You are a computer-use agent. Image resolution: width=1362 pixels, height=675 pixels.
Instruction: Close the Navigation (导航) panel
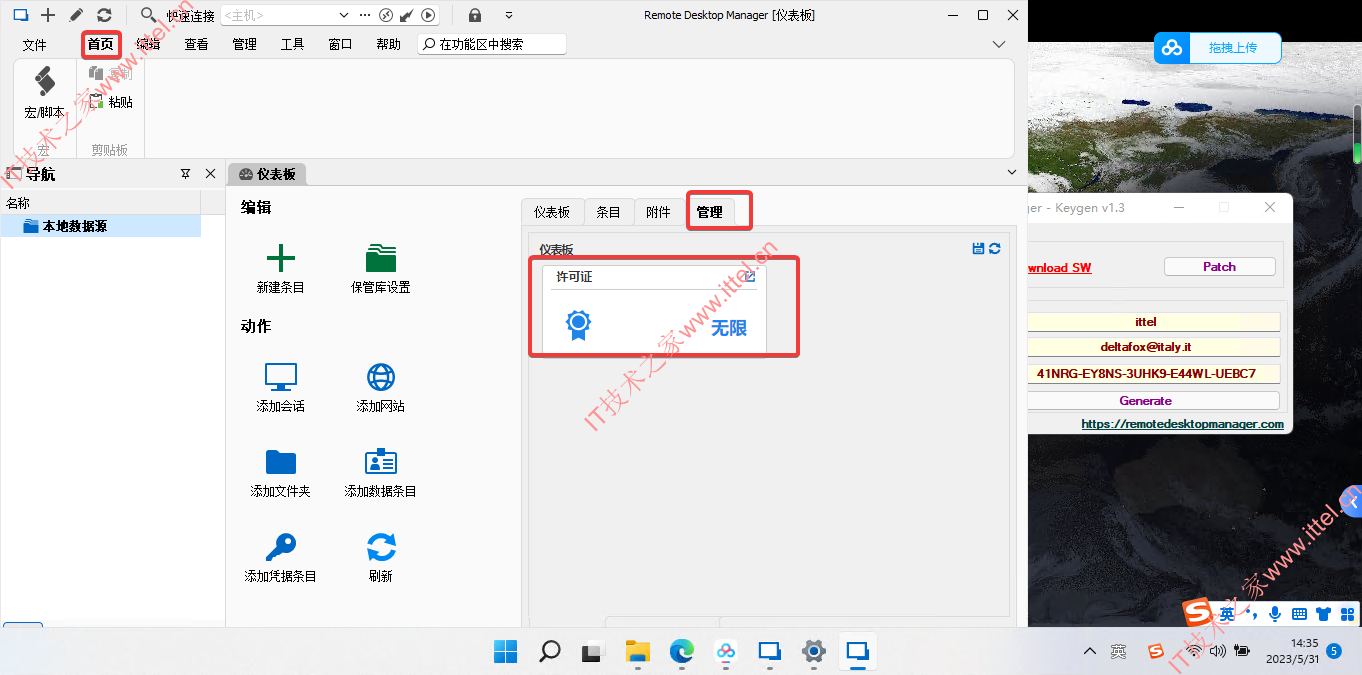tap(210, 174)
